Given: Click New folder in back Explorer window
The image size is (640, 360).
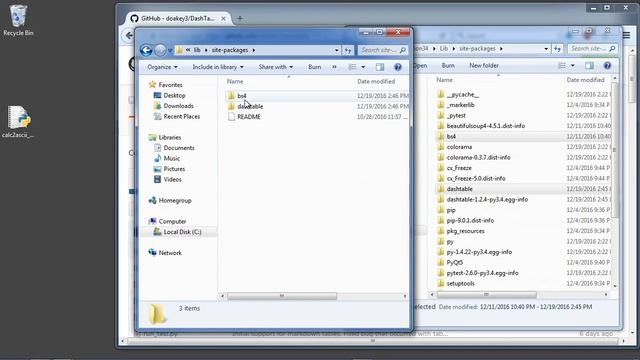Looking at the screenshot, I should pos(484,65).
